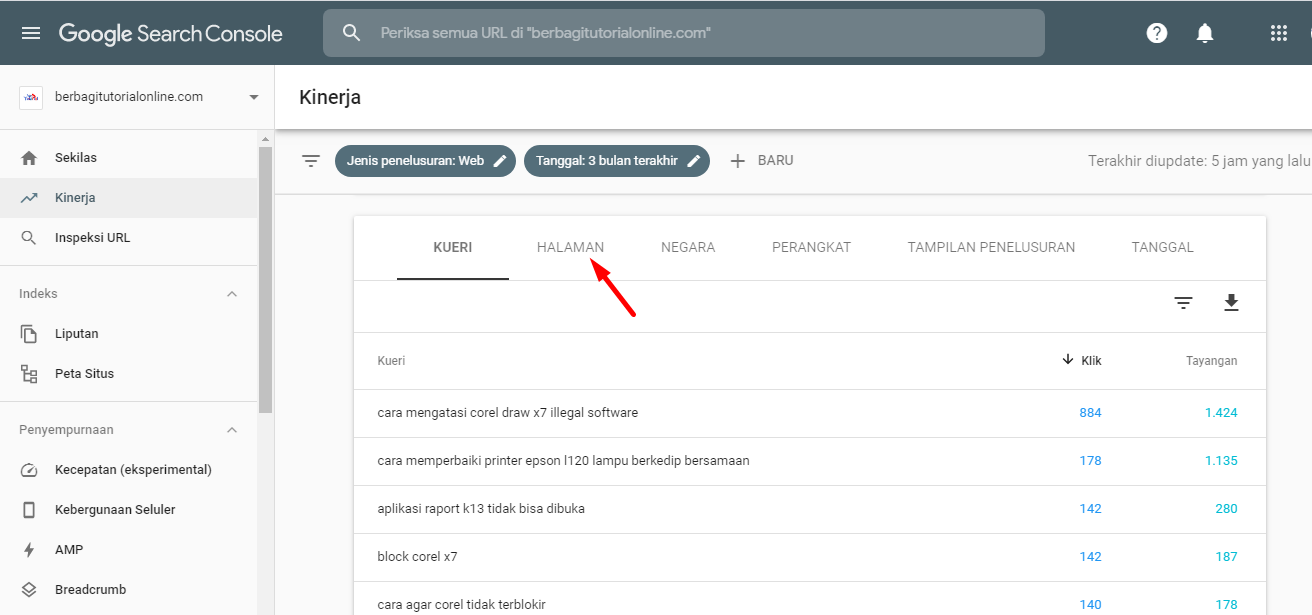
Task: Click the 178 clicks value for epson query
Action: (x=1090, y=461)
